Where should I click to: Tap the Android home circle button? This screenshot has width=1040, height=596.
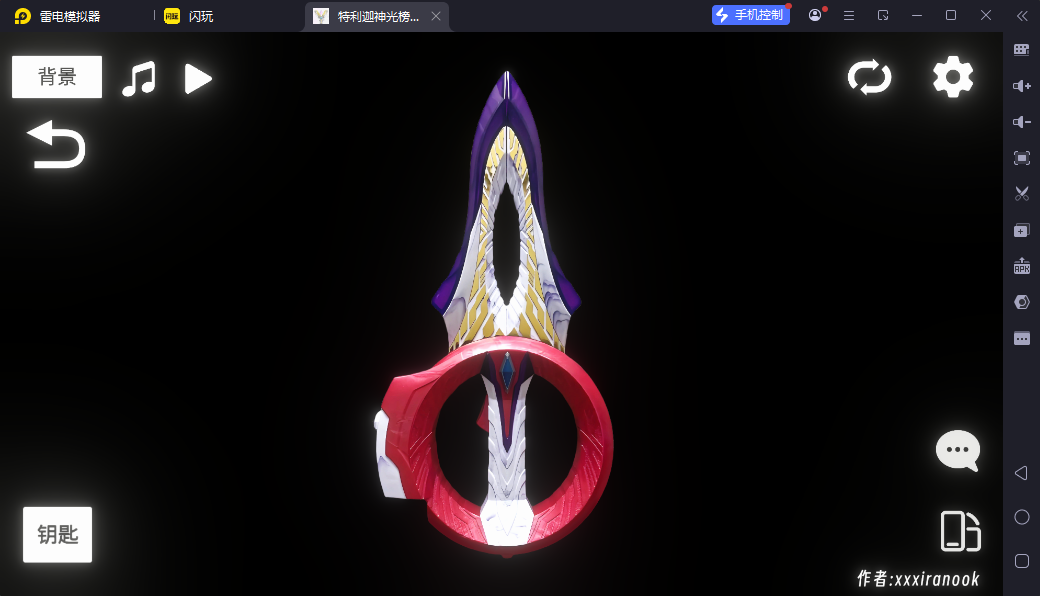point(1022,517)
